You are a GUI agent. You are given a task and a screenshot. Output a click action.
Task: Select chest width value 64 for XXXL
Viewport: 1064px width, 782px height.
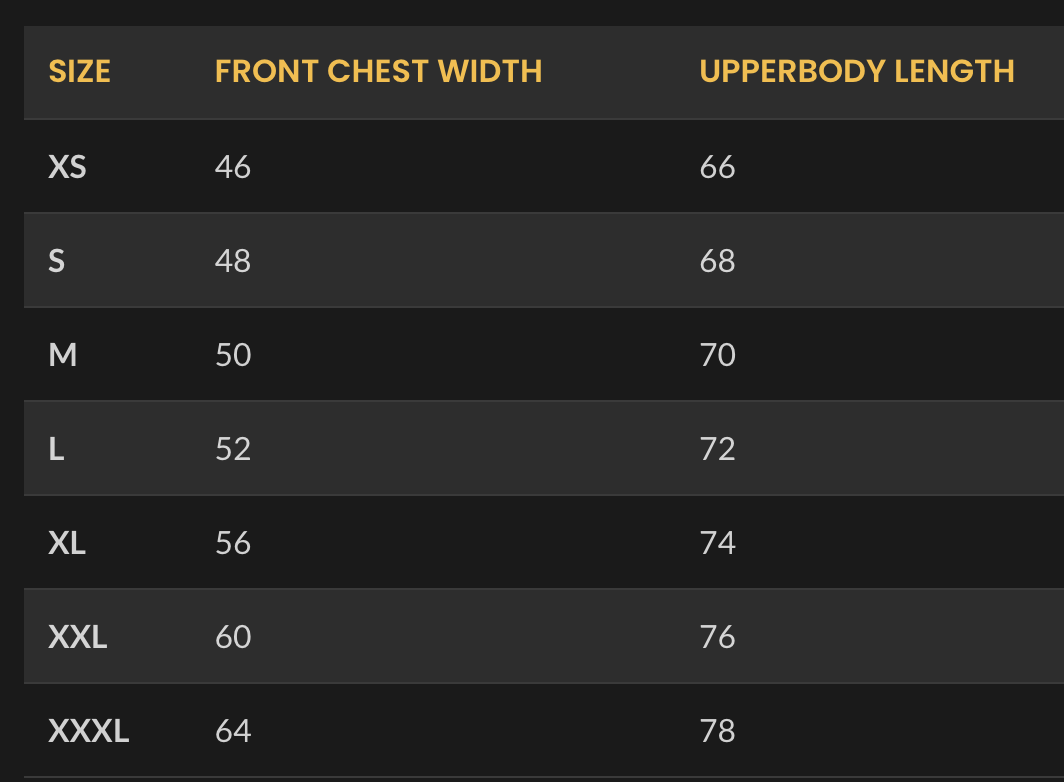(x=232, y=731)
